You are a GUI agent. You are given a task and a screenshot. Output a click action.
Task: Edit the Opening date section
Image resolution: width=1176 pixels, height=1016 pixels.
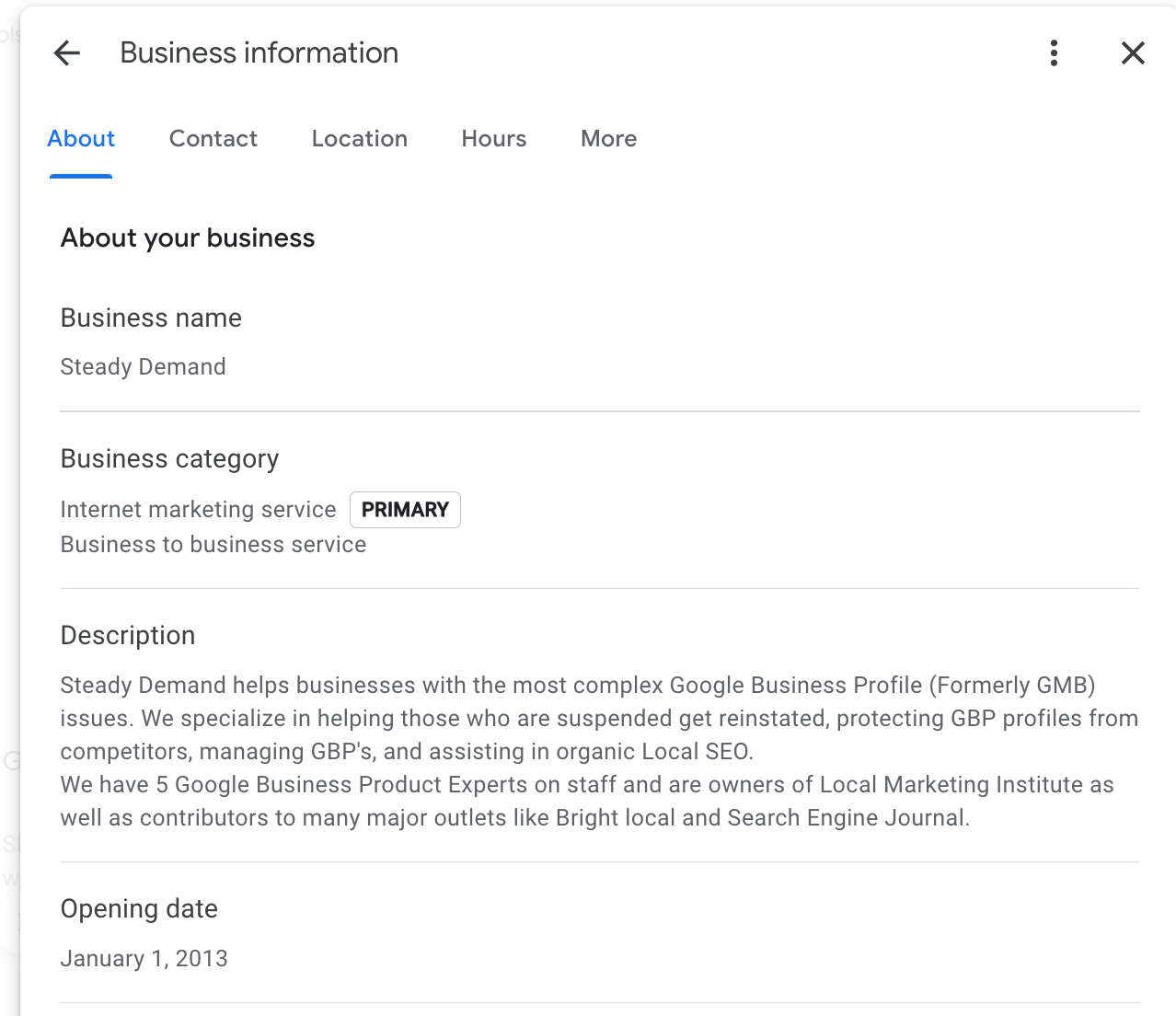(139, 909)
